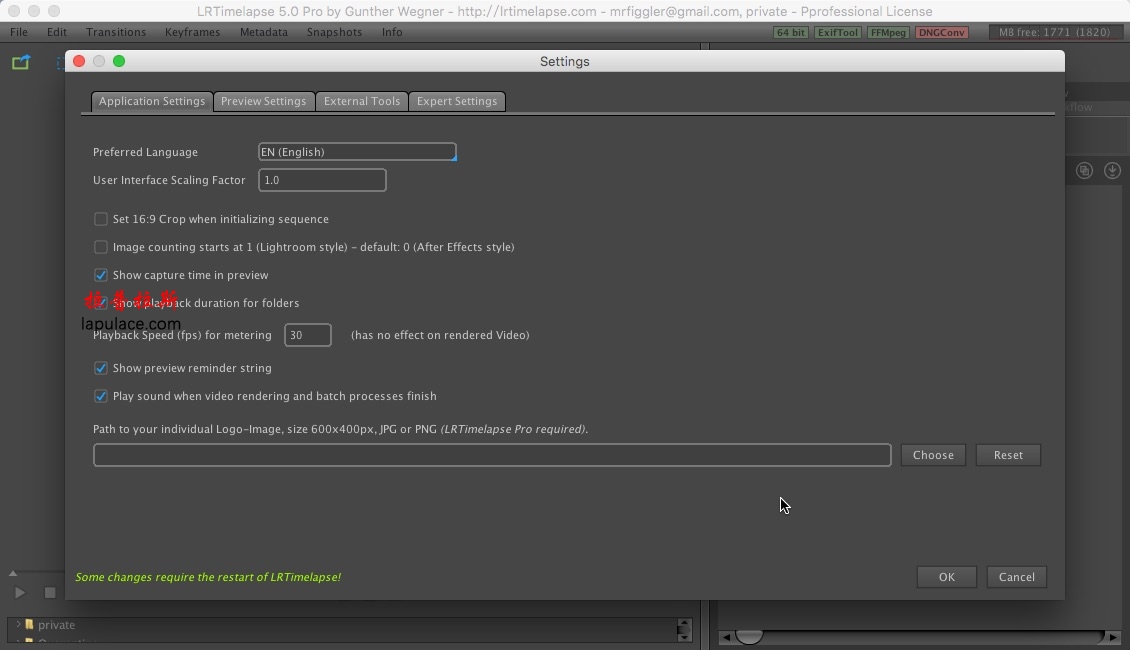This screenshot has width=1130, height=650.
Task: Click the scroll-down arrow in folder tree
Action: click(x=684, y=636)
